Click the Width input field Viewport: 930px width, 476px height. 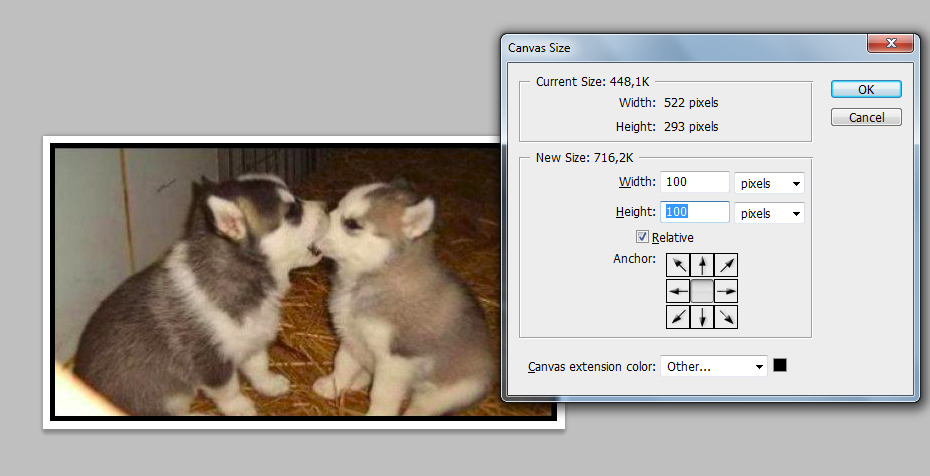click(695, 182)
